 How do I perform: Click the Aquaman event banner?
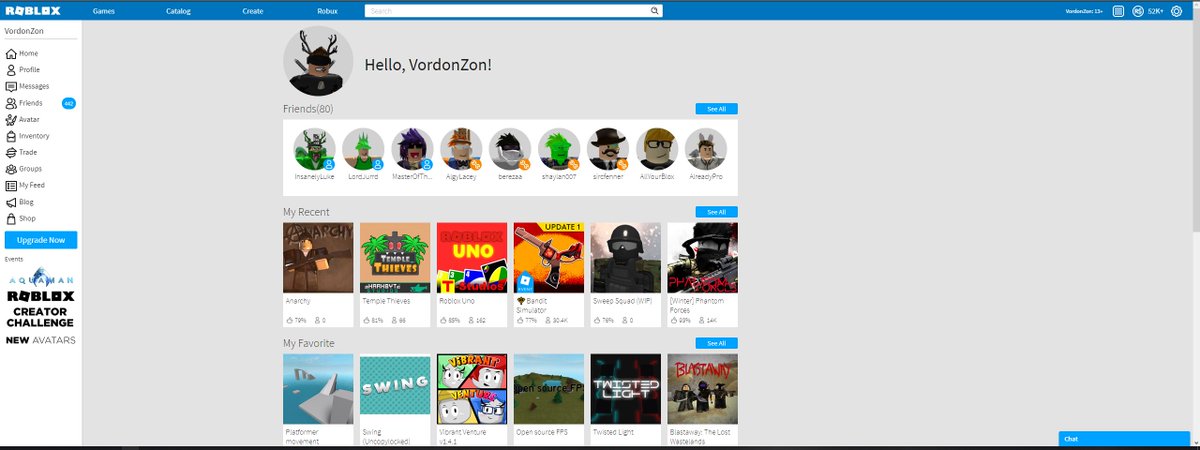tap(40, 277)
